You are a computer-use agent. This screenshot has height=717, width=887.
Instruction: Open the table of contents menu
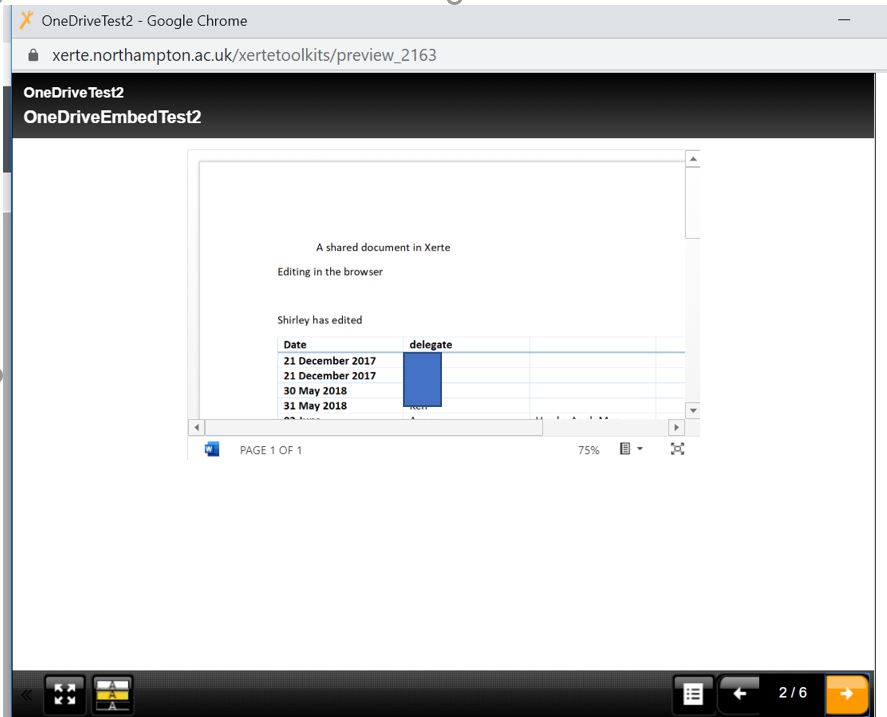click(x=693, y=693)
